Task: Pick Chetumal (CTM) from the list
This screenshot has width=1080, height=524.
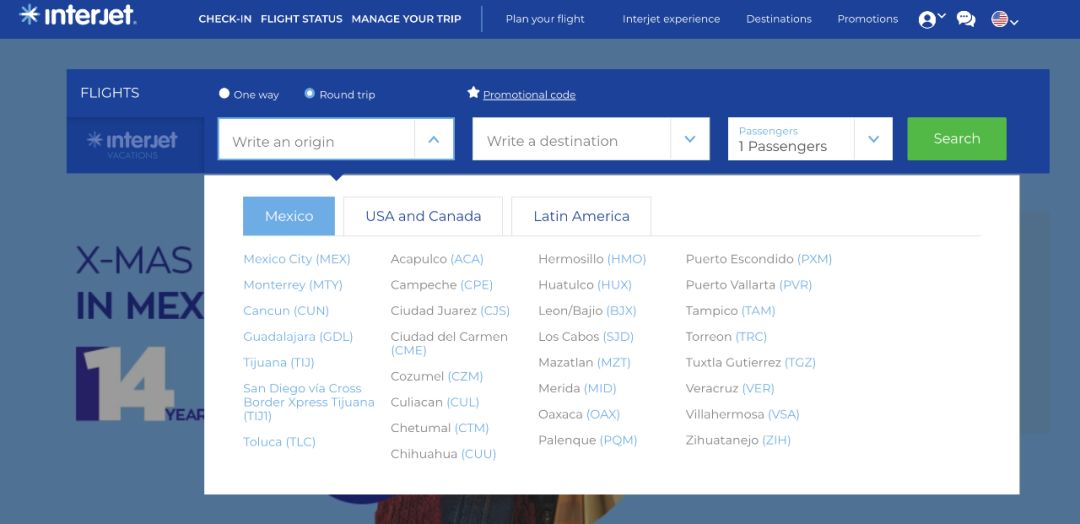Action: pos(439,428)
